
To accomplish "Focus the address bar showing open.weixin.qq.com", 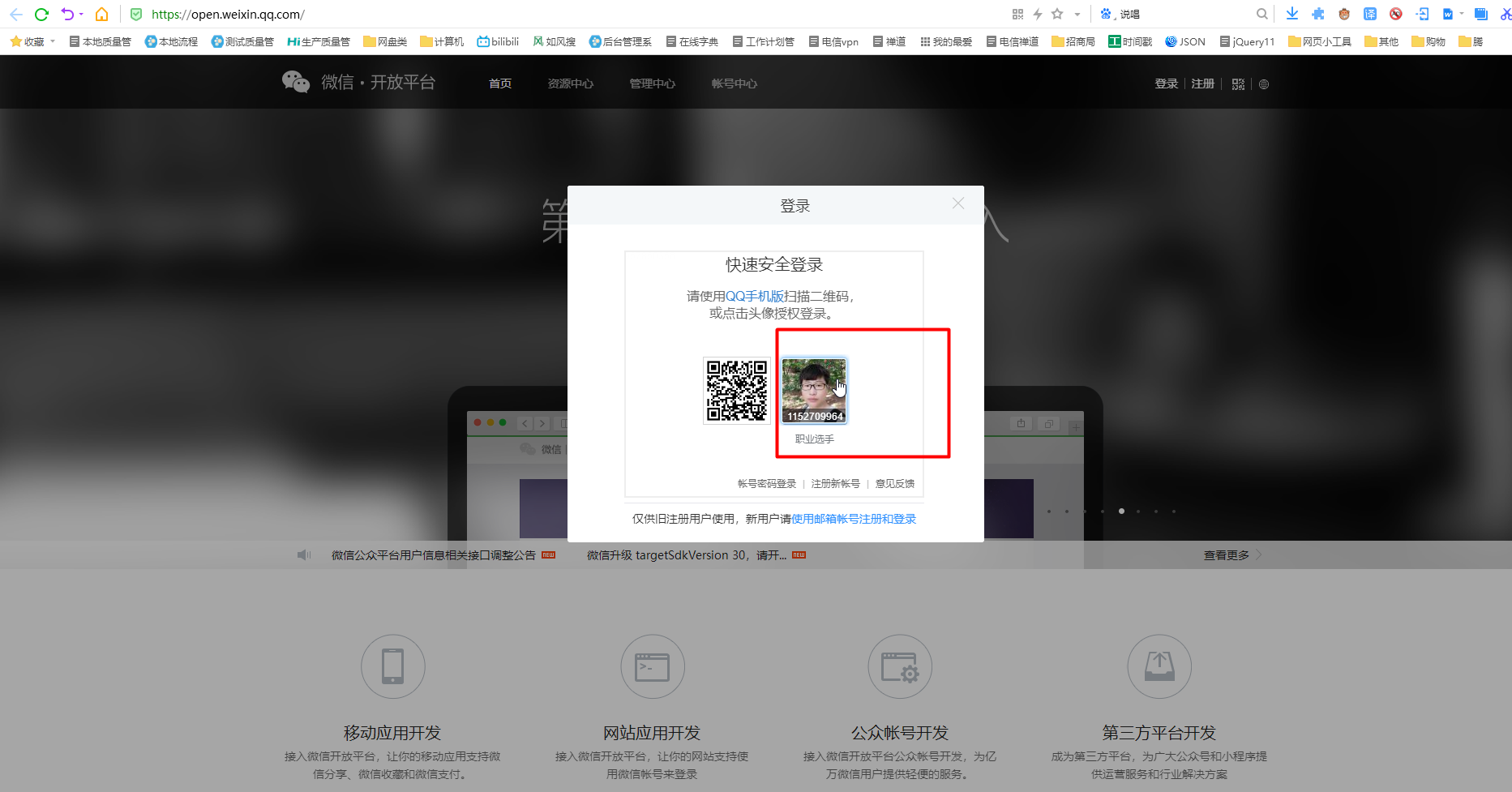I will (228, 15).
